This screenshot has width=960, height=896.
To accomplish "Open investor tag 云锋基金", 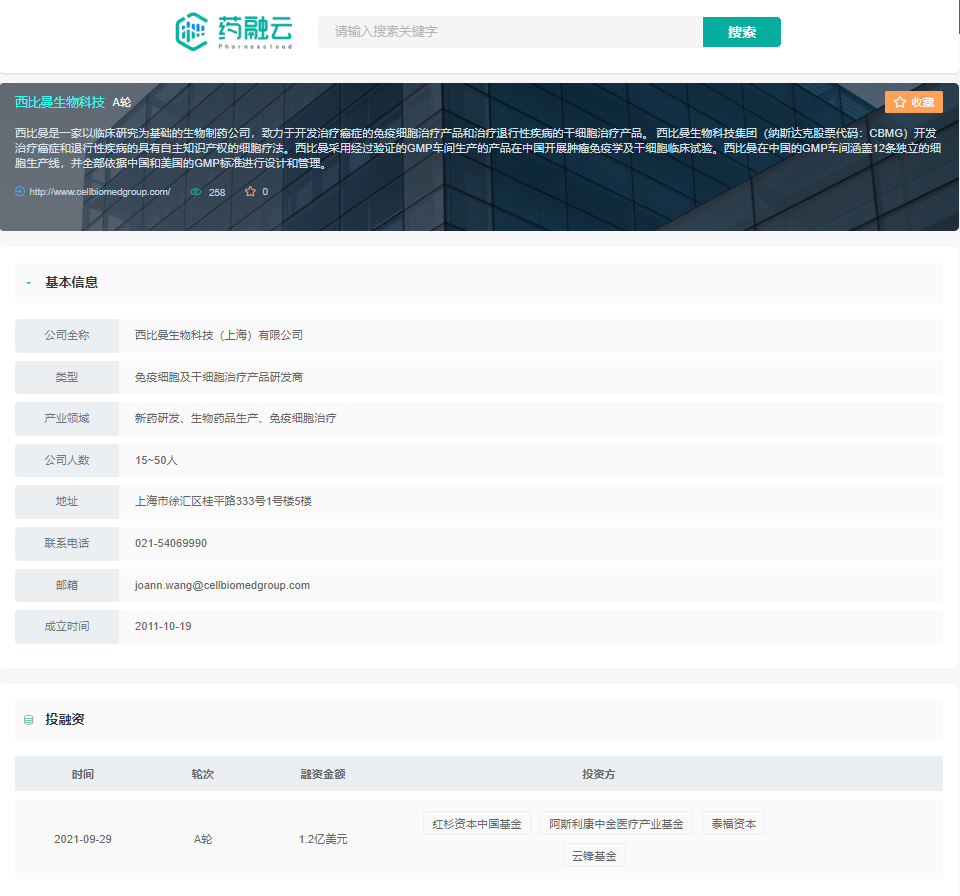I will [x=594, y=856].
